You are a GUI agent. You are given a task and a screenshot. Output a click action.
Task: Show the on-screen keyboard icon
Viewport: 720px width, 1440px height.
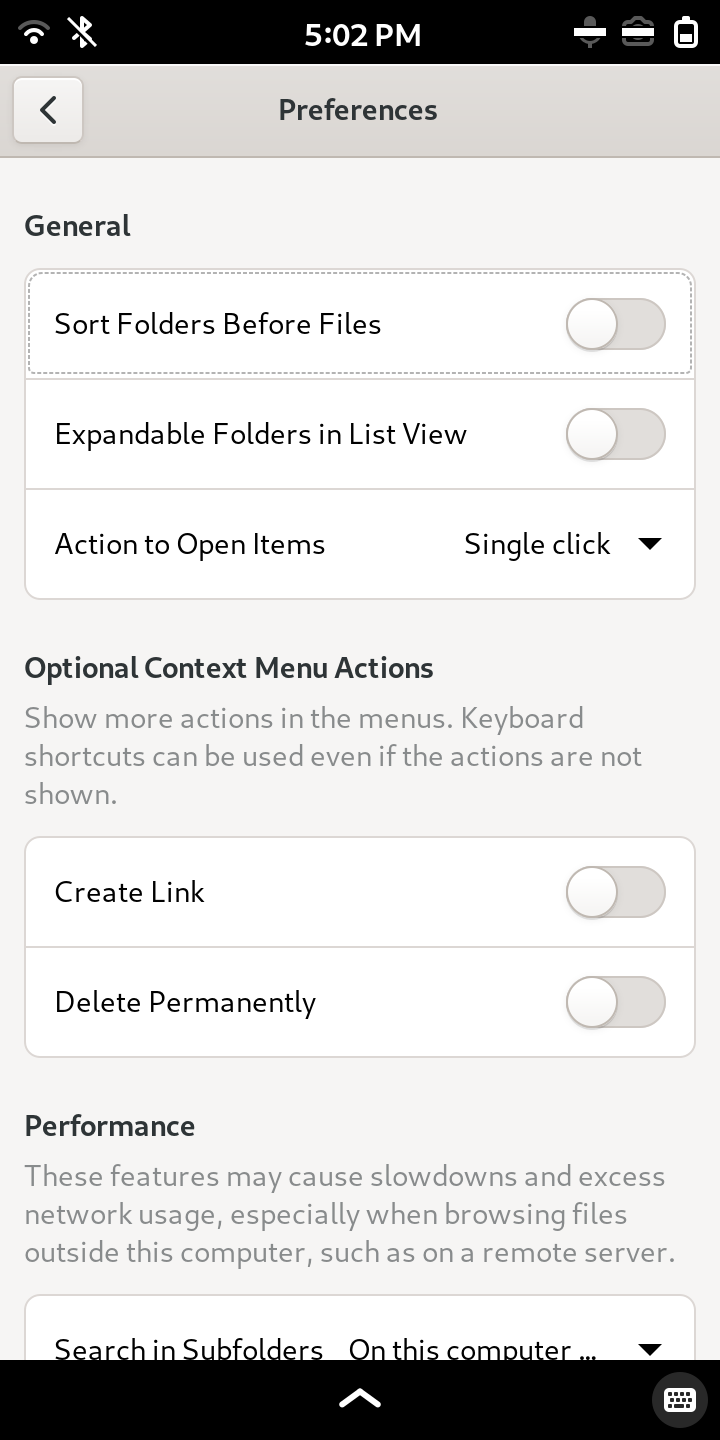tap(679, 1399)
